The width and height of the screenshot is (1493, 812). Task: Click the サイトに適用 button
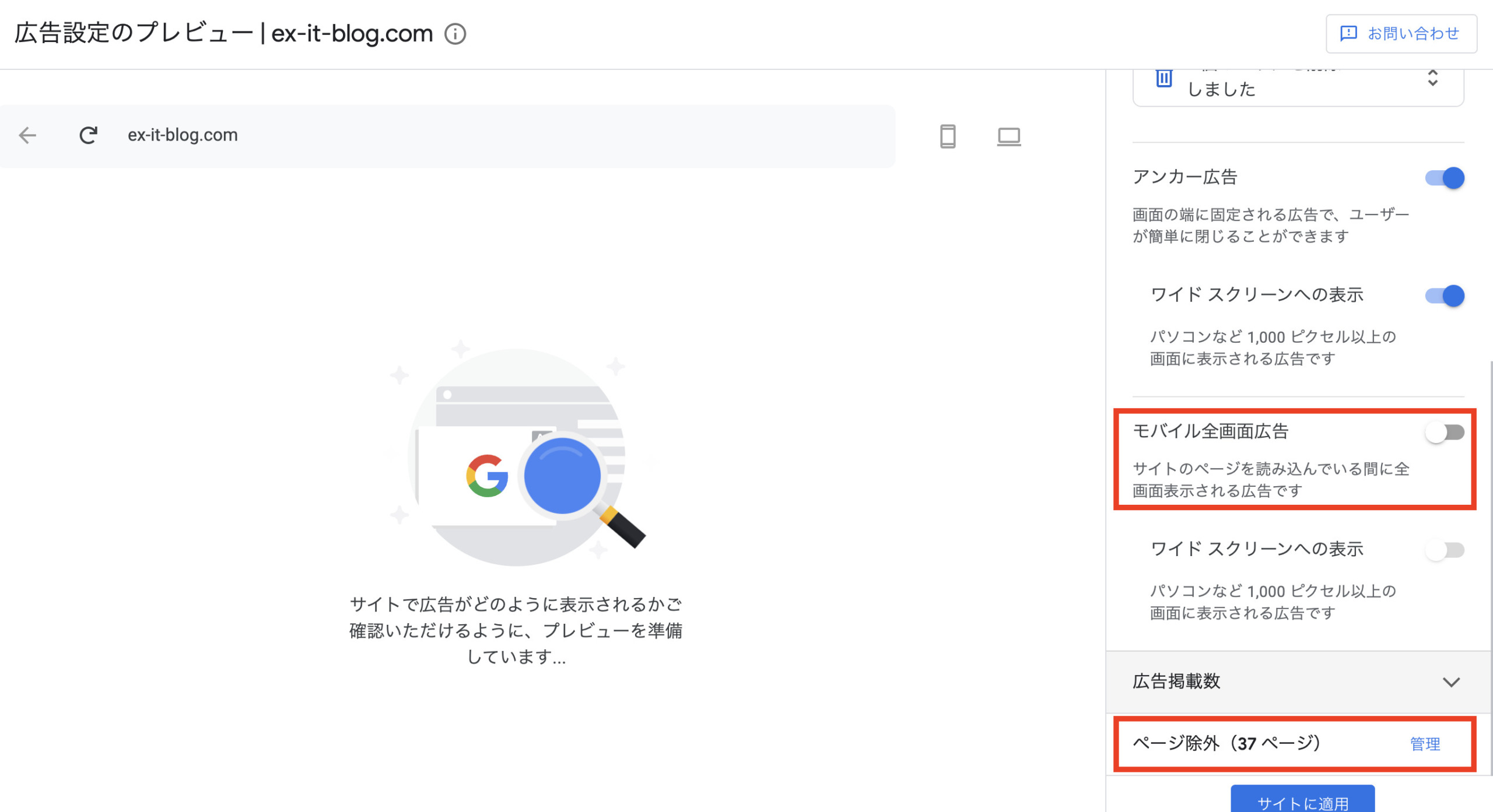pyautogui.click(x=1302, y=800)
